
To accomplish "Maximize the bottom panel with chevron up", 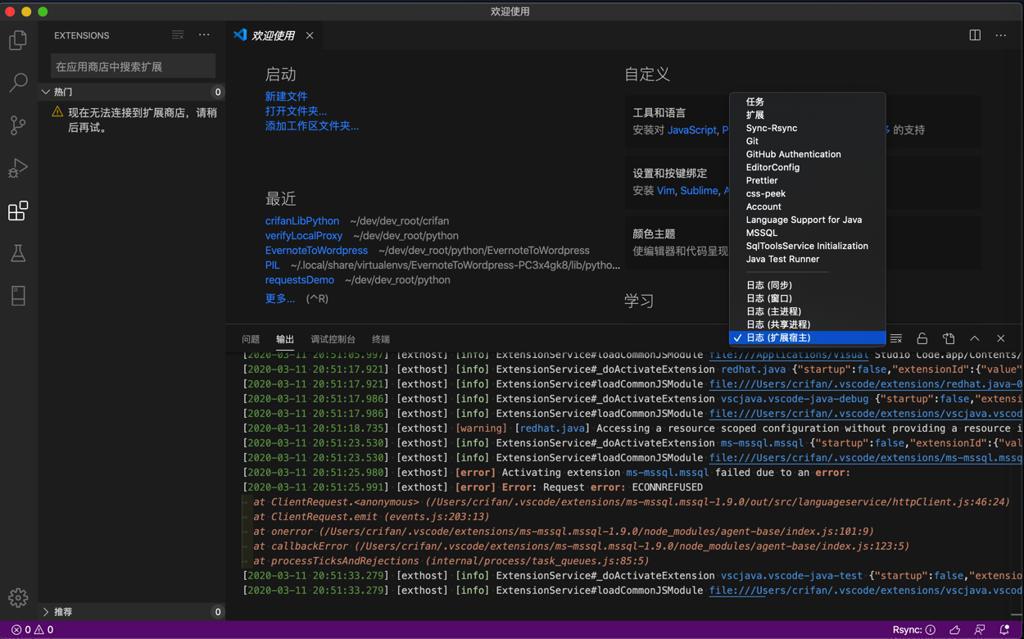I will [974, 338].
